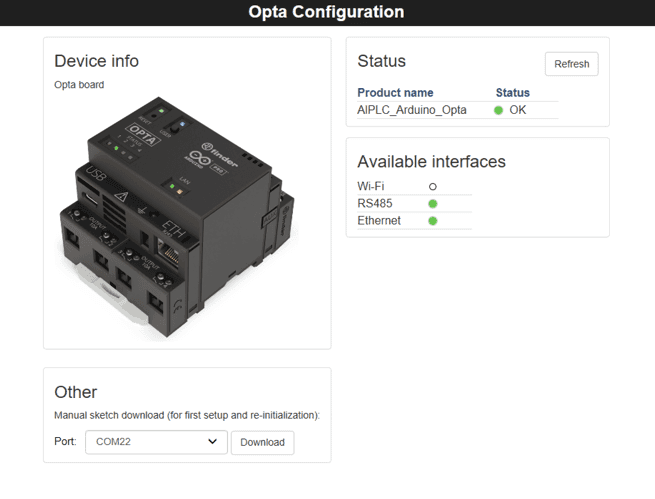Click the green Ethernet interface indicator
Image resolution: width=655 pixels, height=499 pixels.
coord(433,221)
